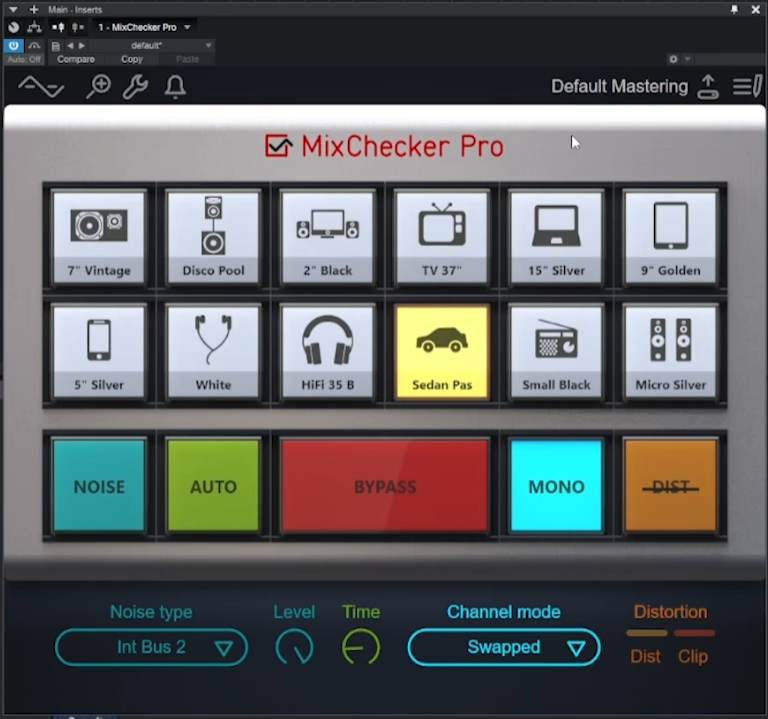Choose the HiFi 35 B headphones
Viewport: 768px width, 719px height.
coord(328,352)
